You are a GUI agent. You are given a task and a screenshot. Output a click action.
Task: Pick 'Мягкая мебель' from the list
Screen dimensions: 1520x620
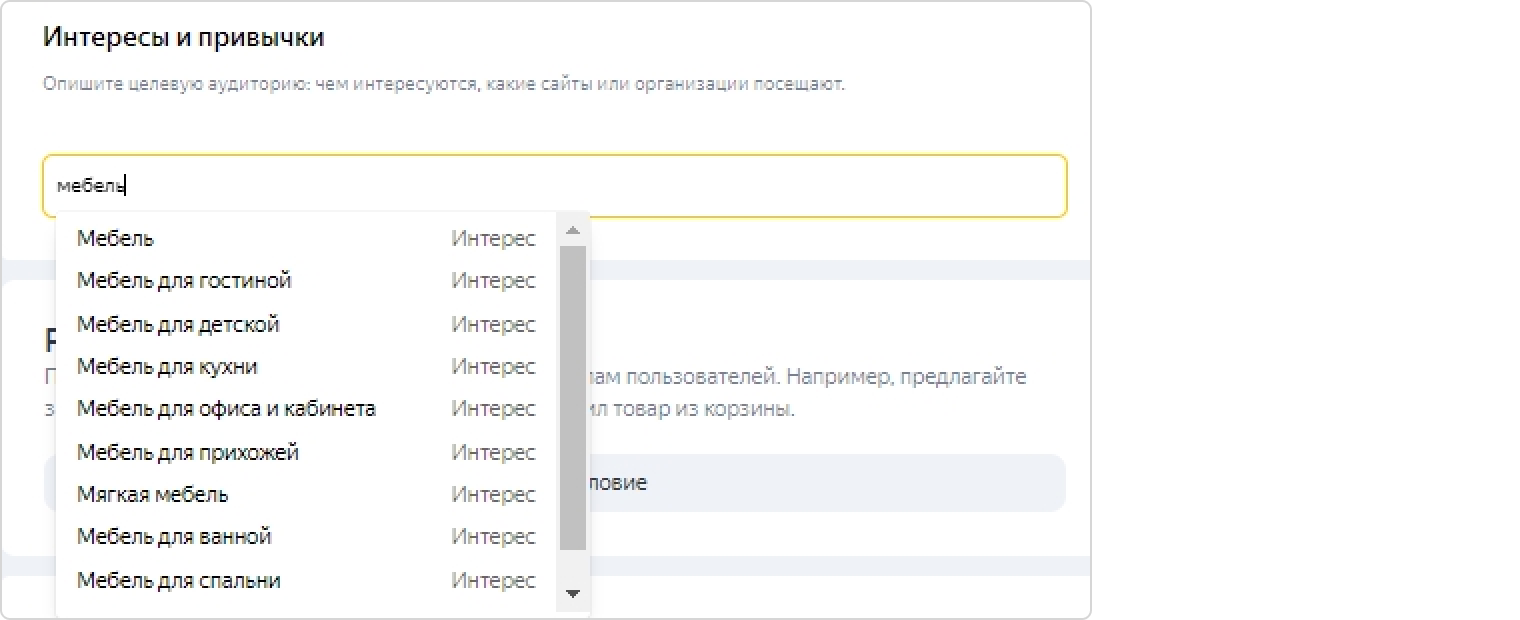coord(152,495)
